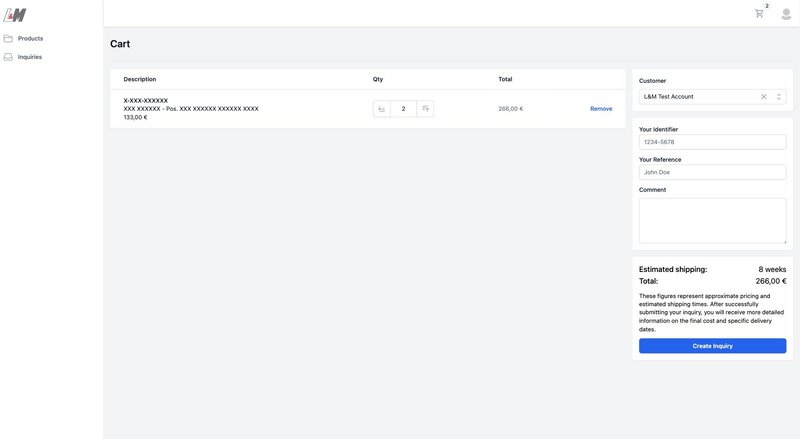Screen dimensions: 800x439
Task: Click the Qty column header
Action: coord(378,79)
